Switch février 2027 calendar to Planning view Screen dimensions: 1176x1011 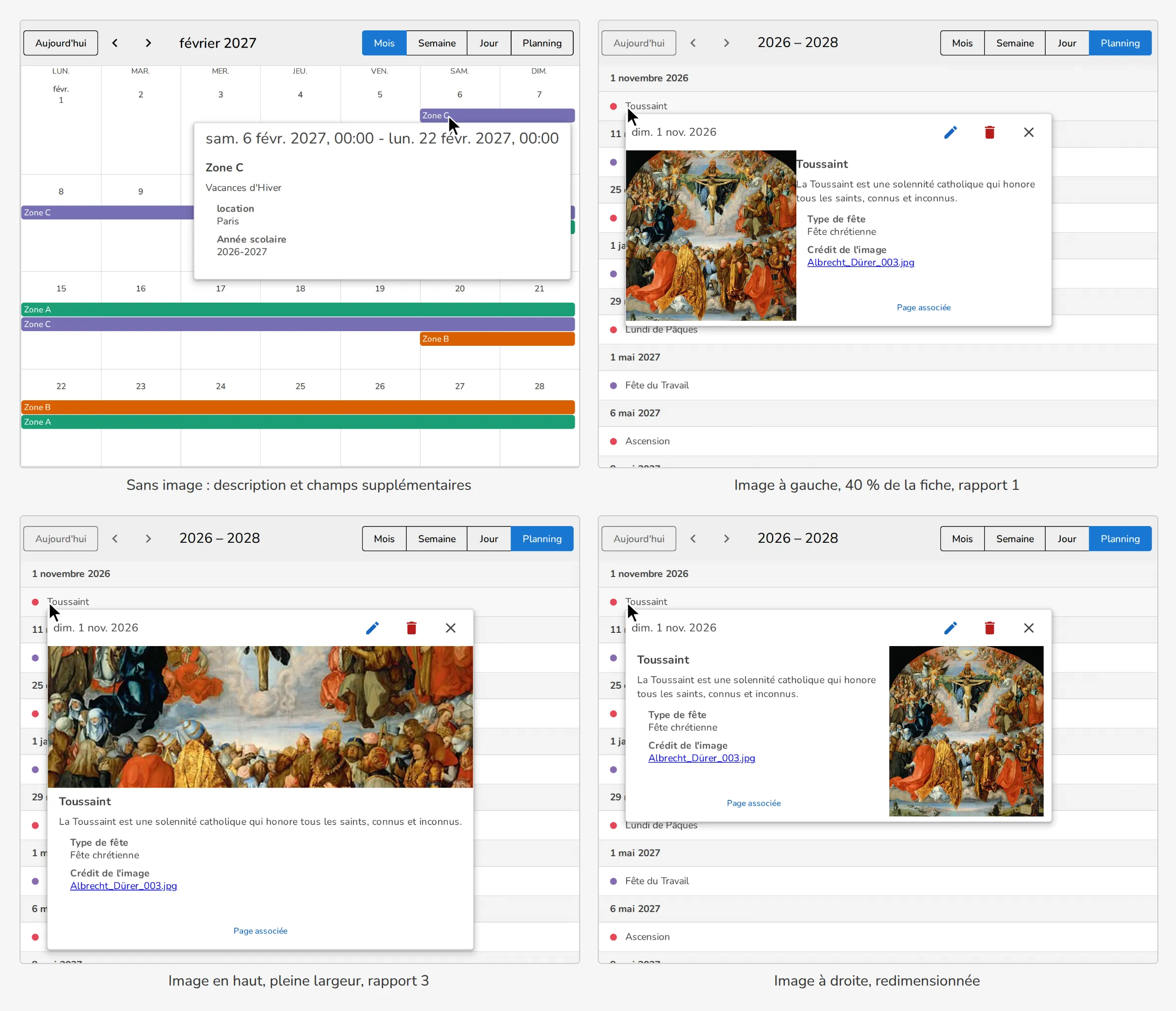tap(542, 43)
